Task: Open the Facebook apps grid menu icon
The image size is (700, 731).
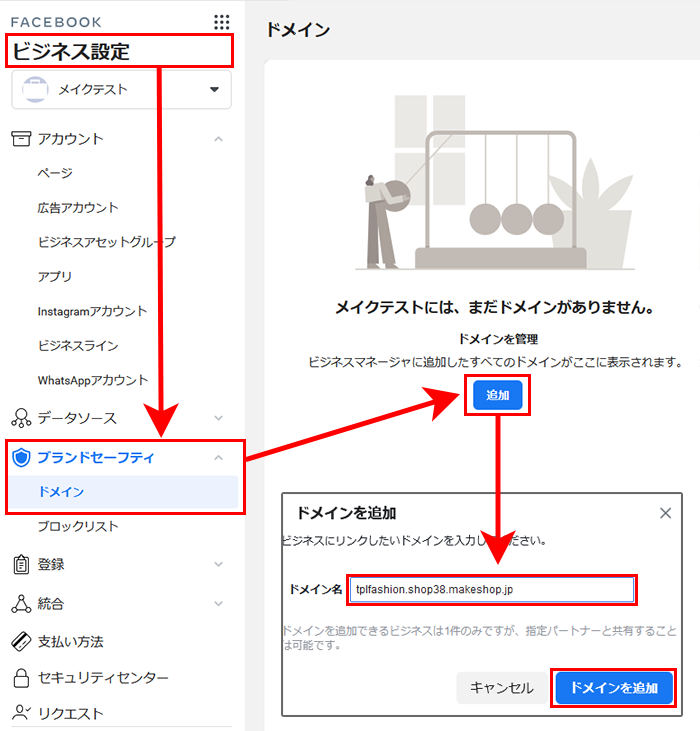Action: tap(221, 22)
